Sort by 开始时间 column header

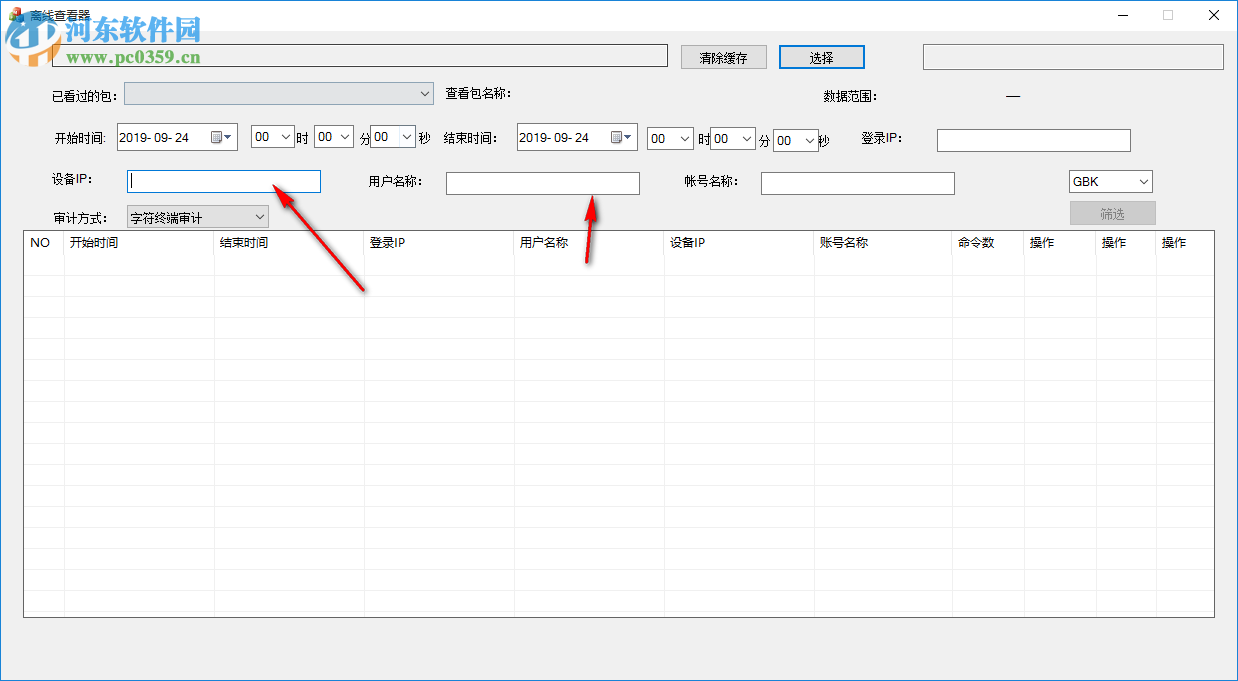pos(139,242)
